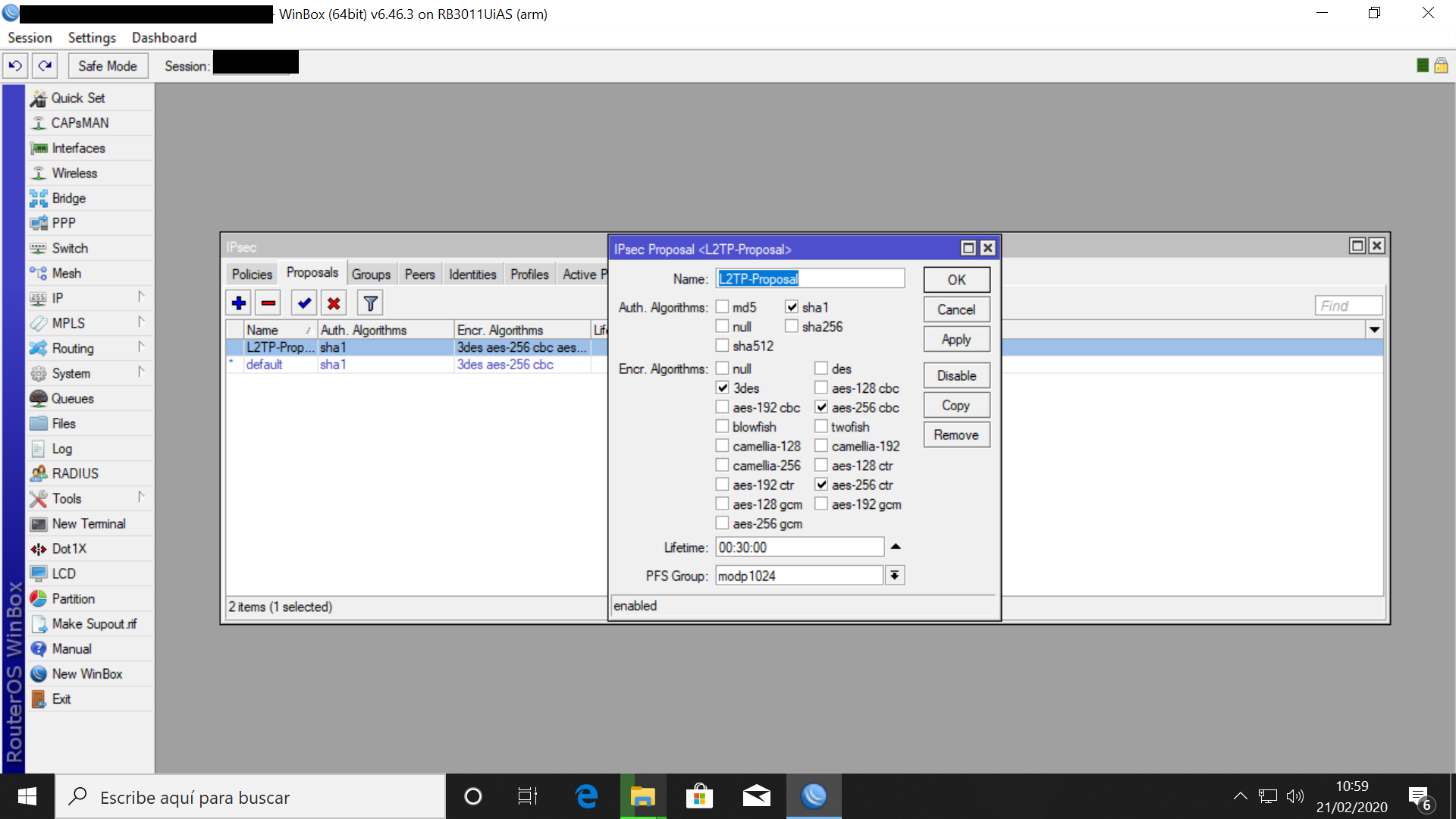Click the Undo arrow in the toolbar
The image size is (1456, 819).
(x=15, y=66)
